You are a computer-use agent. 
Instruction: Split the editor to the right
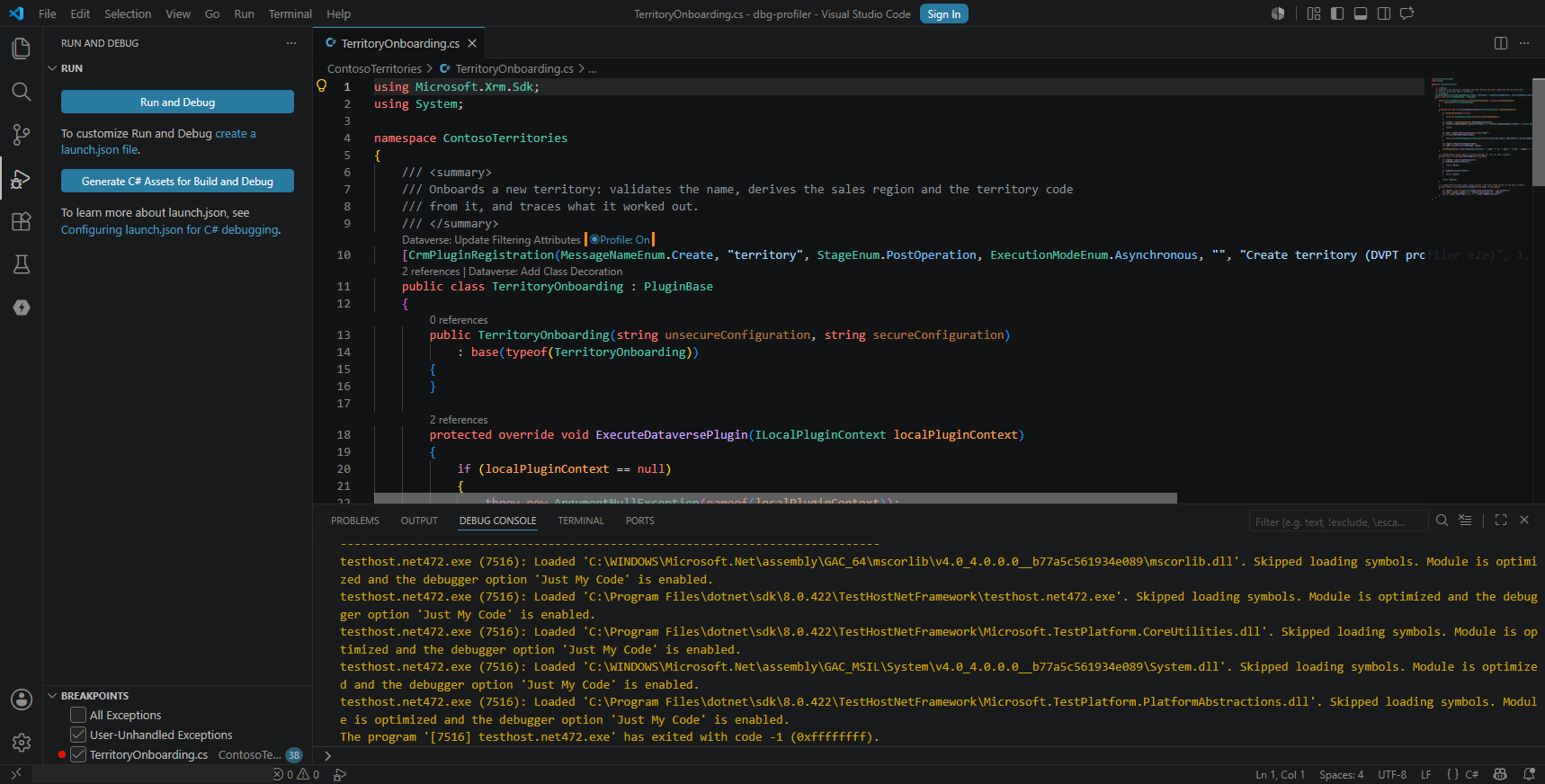1501,43
